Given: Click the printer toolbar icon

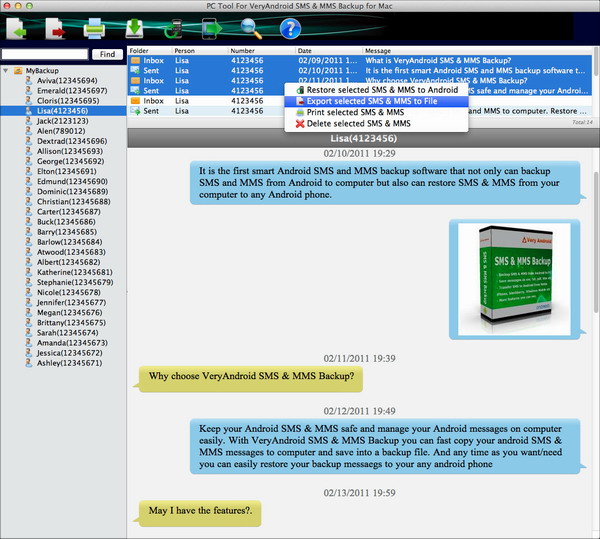Looking at the screenshot, I should point(94,29).
